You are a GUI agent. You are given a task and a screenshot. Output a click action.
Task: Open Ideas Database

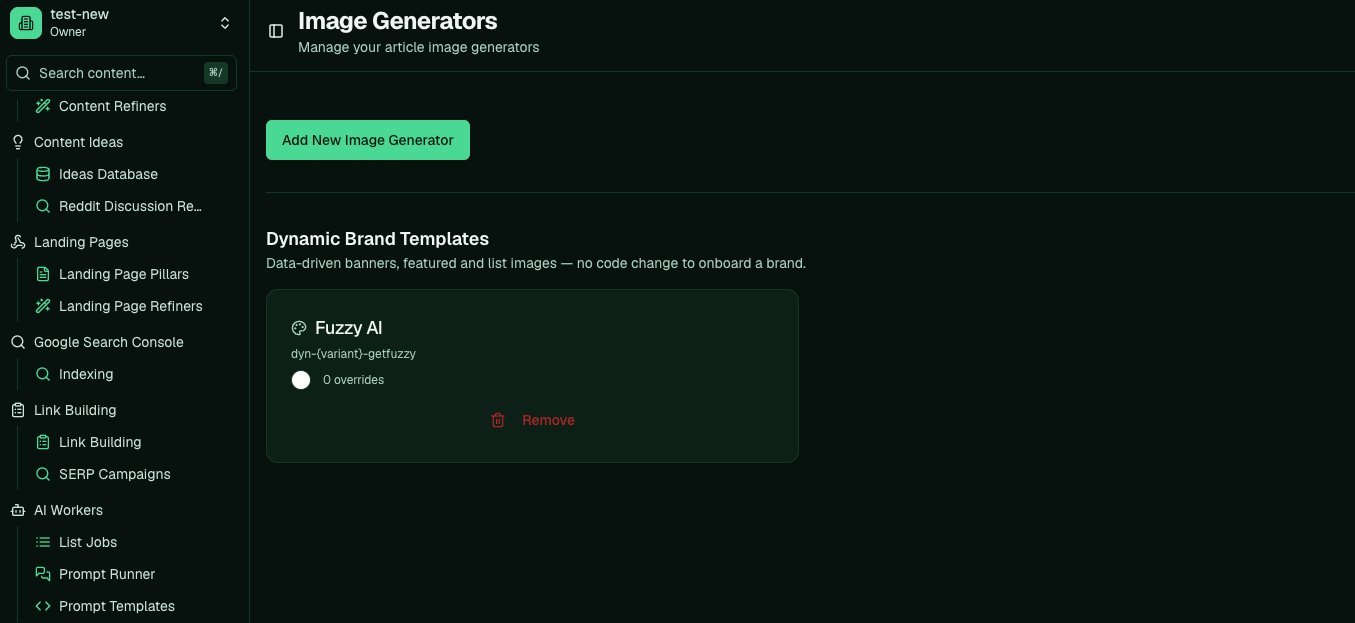click(x=108, y=174)
